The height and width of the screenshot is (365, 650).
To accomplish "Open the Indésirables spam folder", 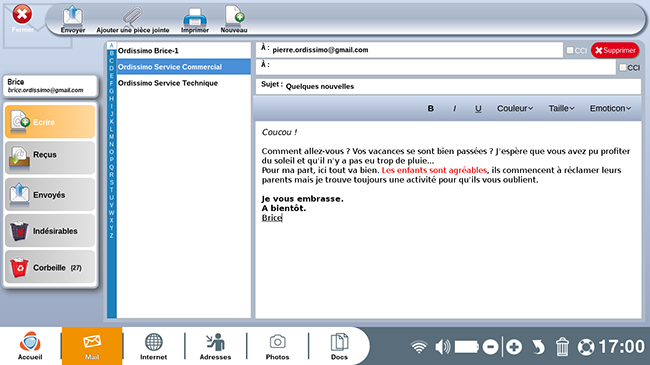I will tap(50, 231).
